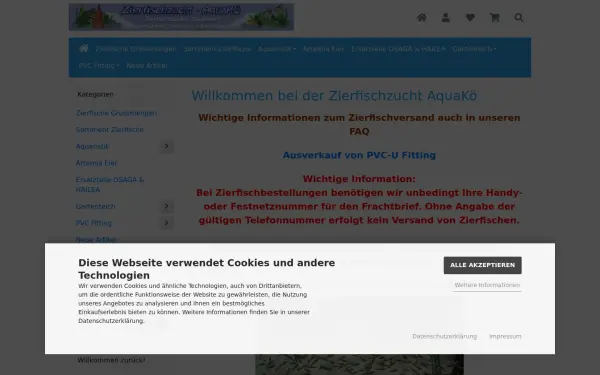Viewport: 600px width, 375px height.
Task: Select Zierfische Grossmengen in sidebar categories
Action: 116,113
